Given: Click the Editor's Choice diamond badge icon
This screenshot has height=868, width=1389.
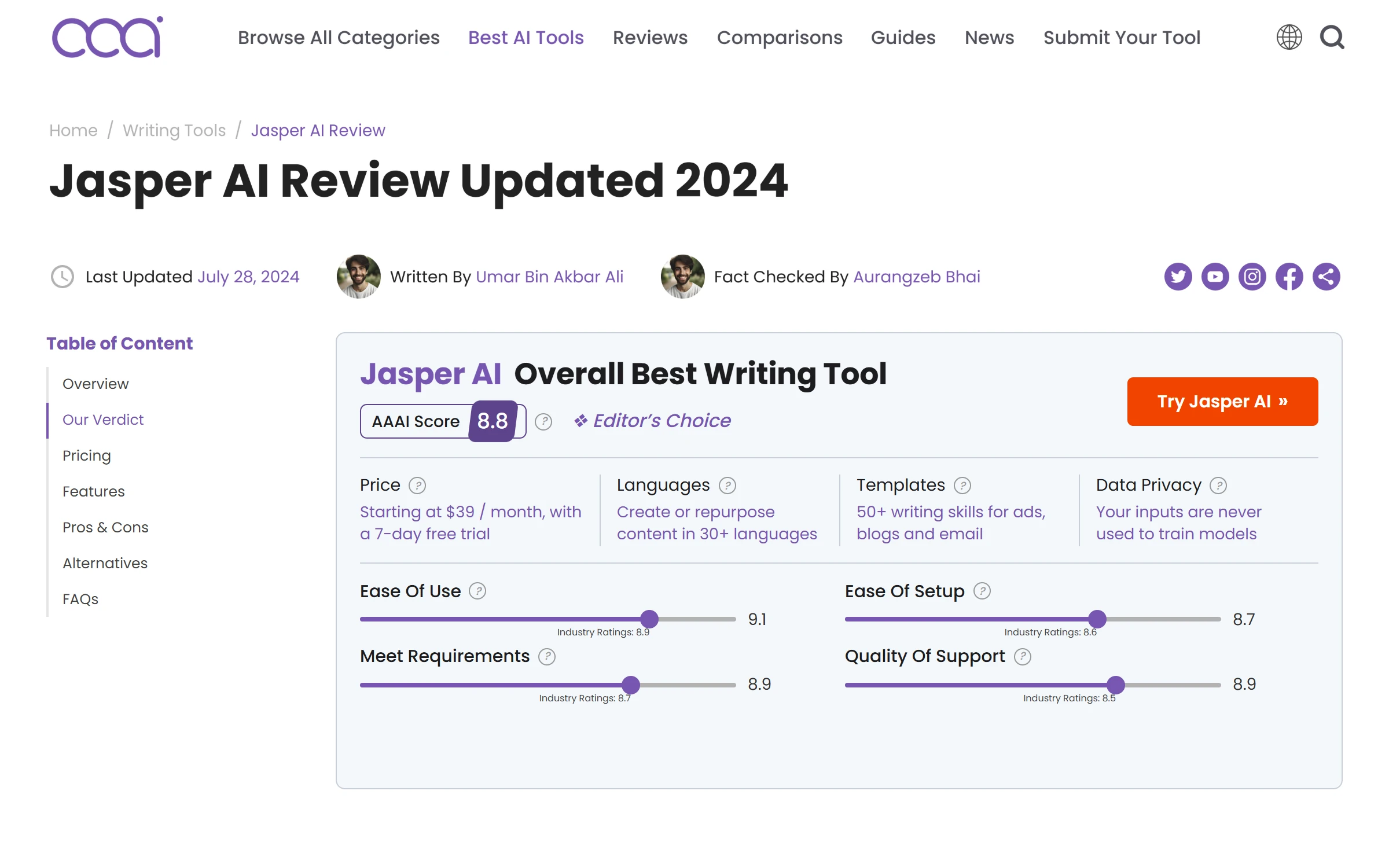Looking at the screenshot, I should click(x=580, y=421).
